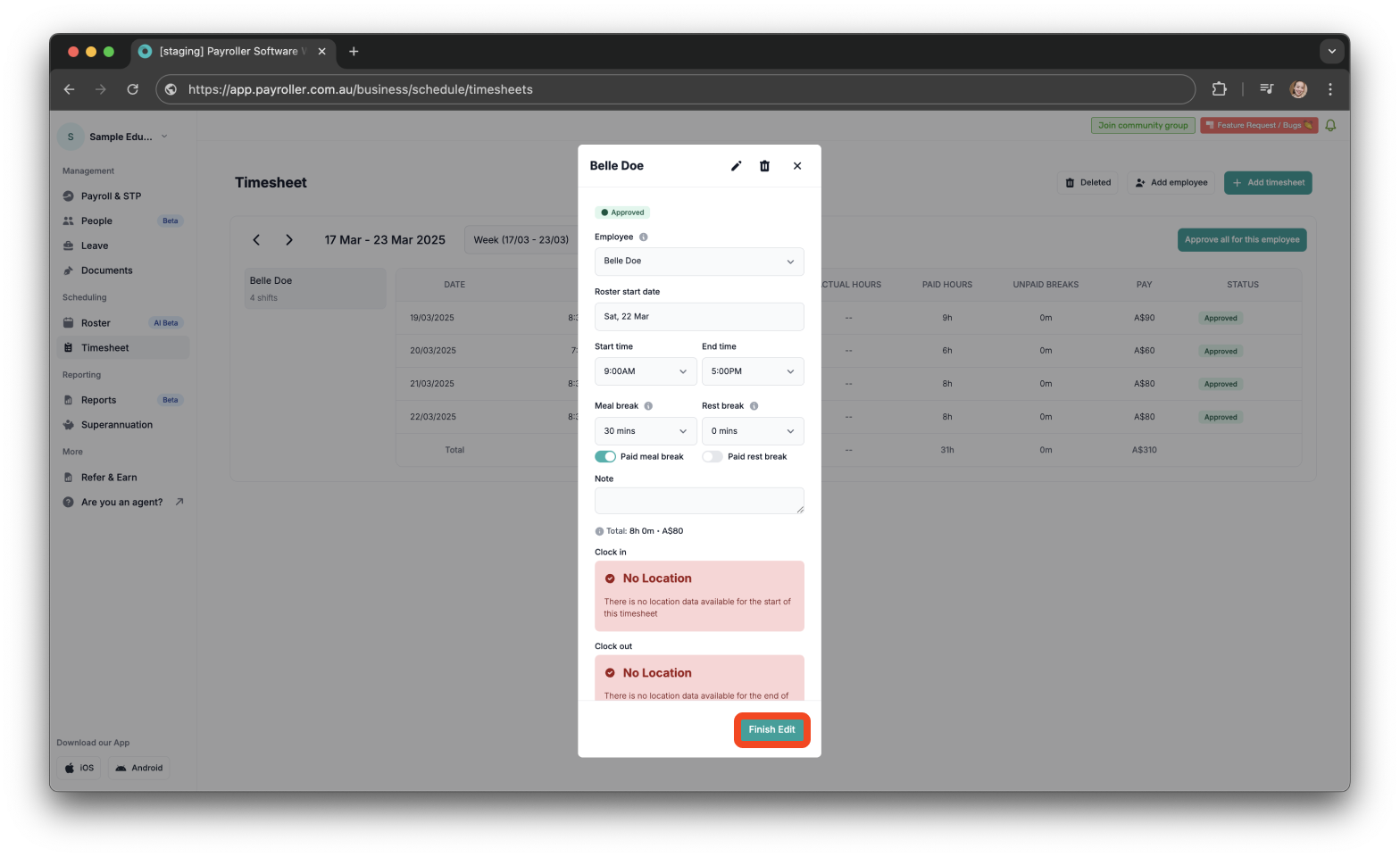
Task: Open the Meal break dropdown 30 mins
Action: pos(646,431)
